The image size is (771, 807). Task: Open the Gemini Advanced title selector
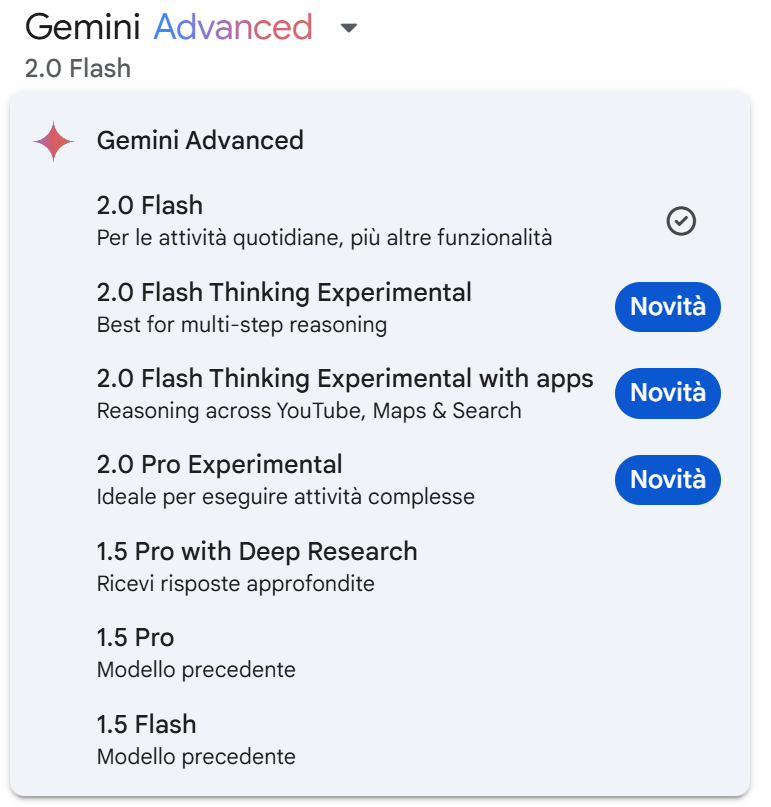point(169,27)
